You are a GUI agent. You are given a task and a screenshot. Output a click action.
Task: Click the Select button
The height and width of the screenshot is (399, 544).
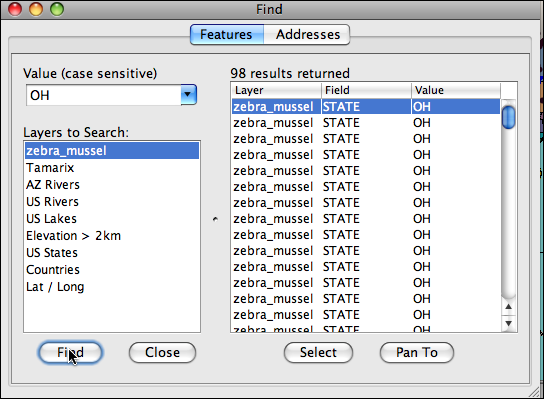318,353
